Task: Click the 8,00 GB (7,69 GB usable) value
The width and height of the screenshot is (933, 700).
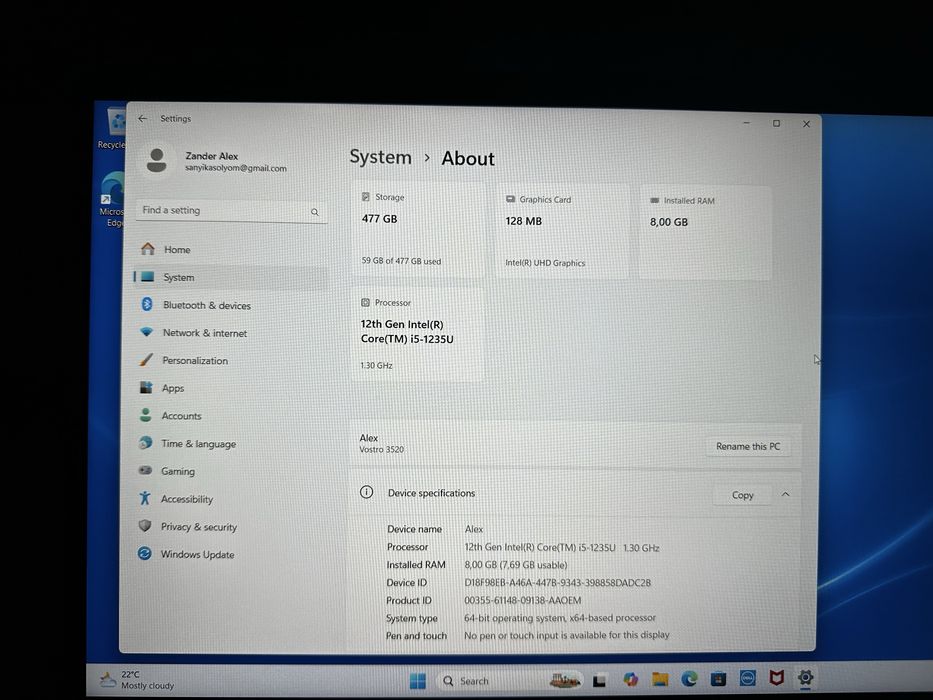Action: point(515,565)
